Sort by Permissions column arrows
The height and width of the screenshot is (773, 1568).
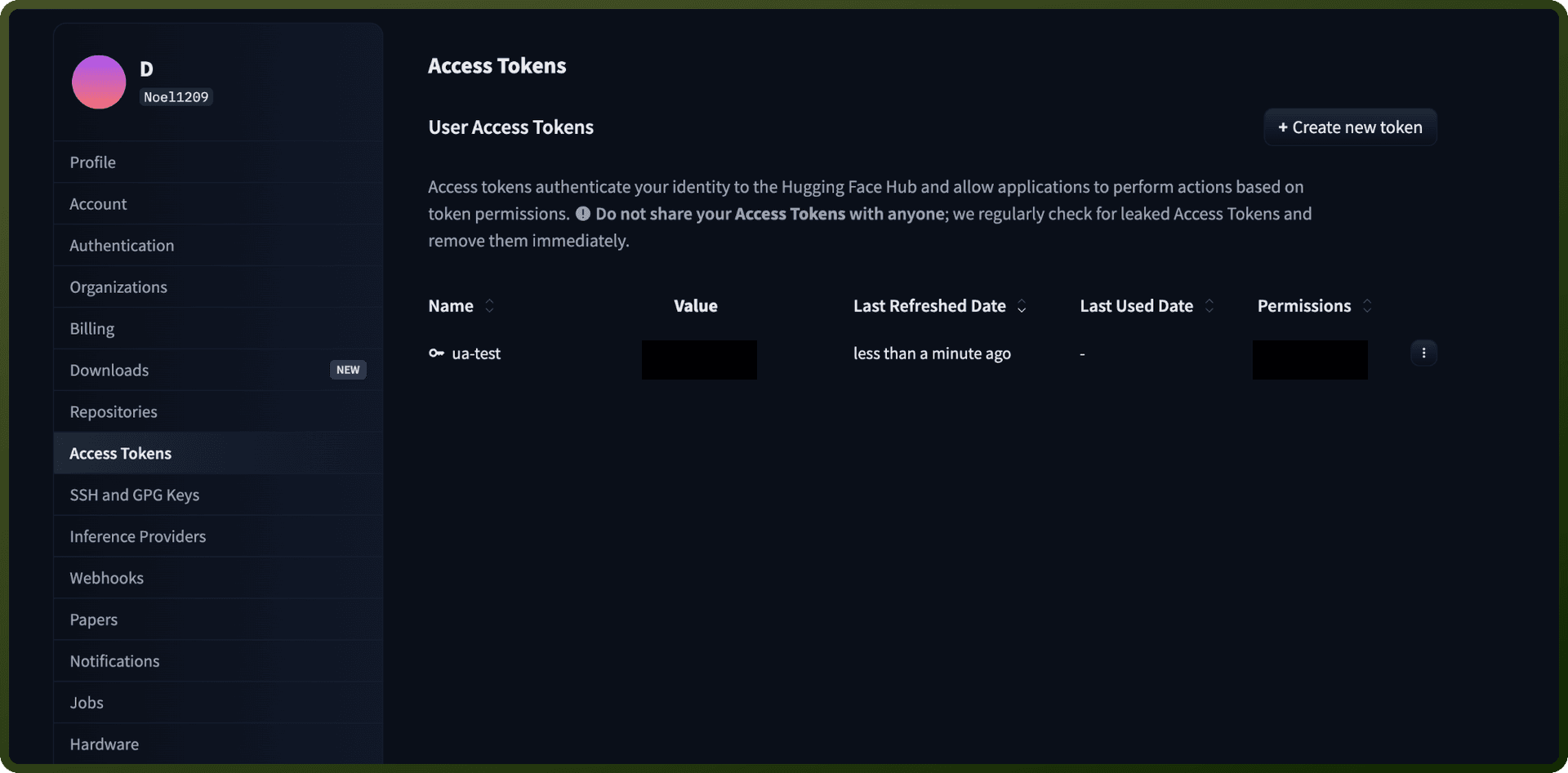click(1367, 306)
